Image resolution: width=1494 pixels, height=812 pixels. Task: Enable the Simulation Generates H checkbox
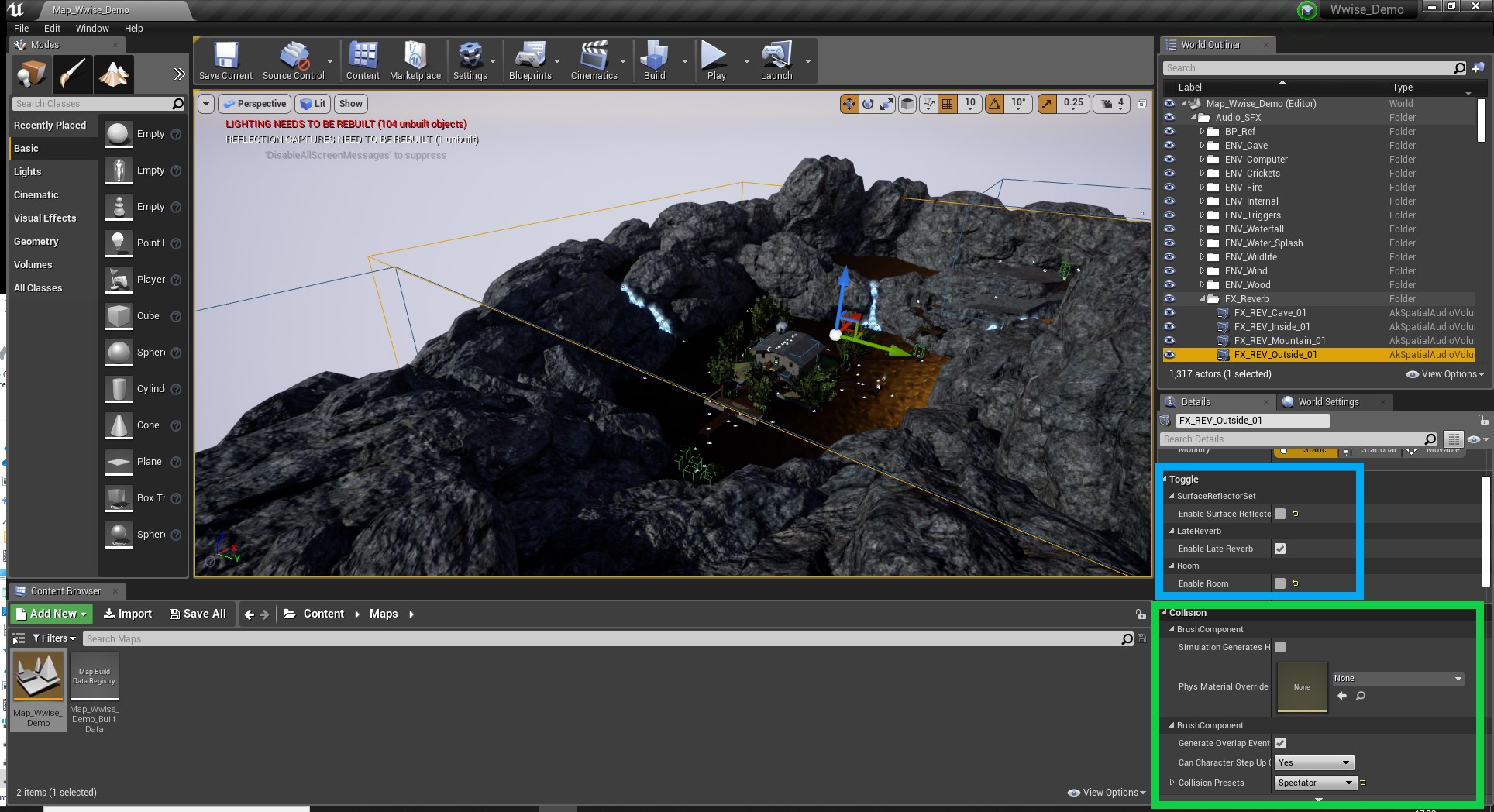coord(1280,647)
